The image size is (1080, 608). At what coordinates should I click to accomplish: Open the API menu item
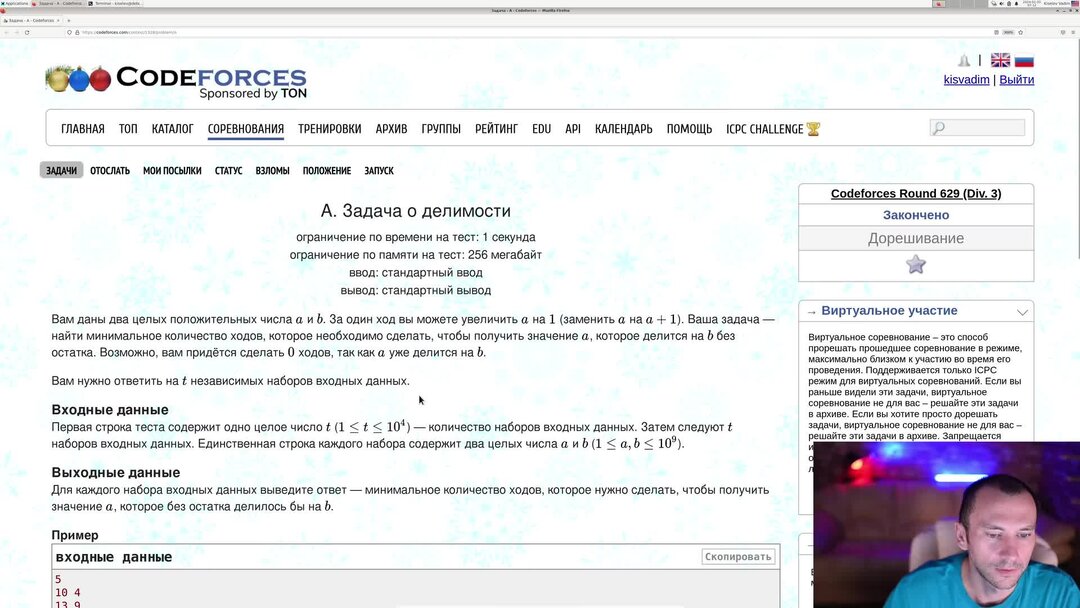click(572, 129)
